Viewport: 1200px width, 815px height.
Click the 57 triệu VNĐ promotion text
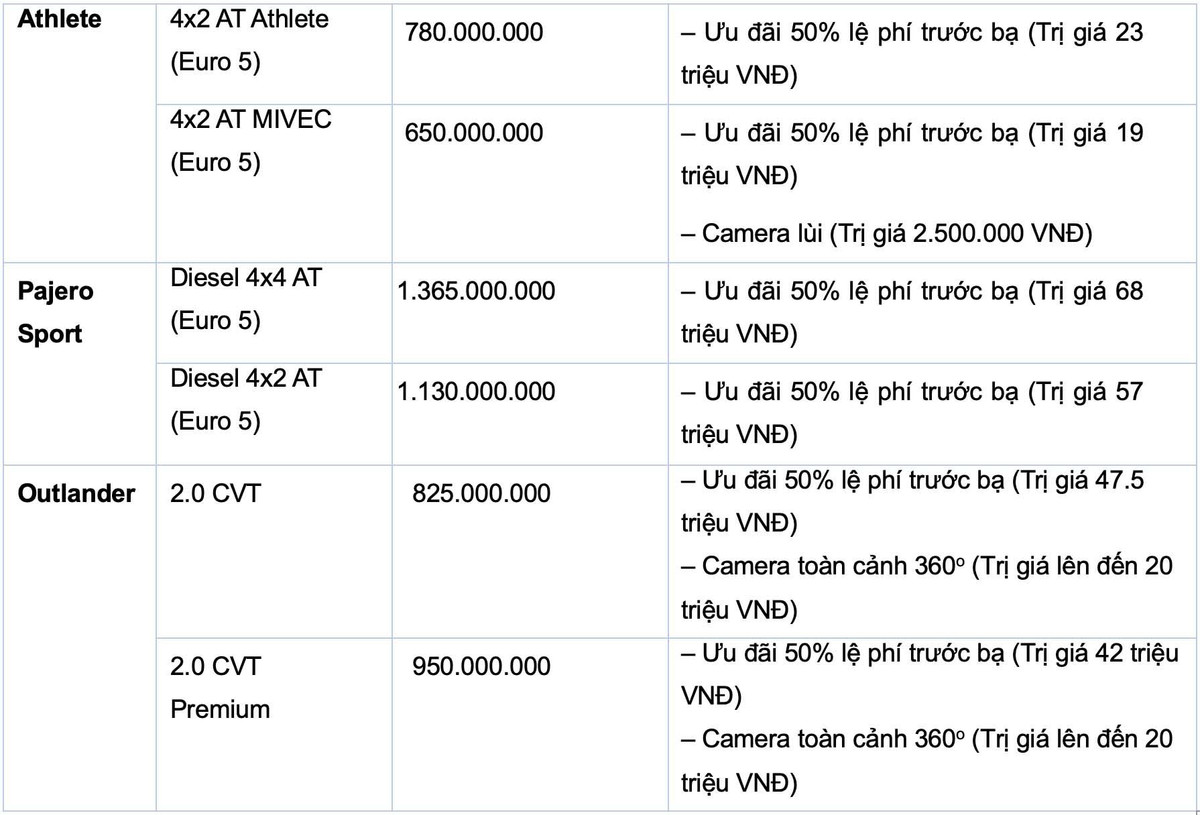(911, 412)
